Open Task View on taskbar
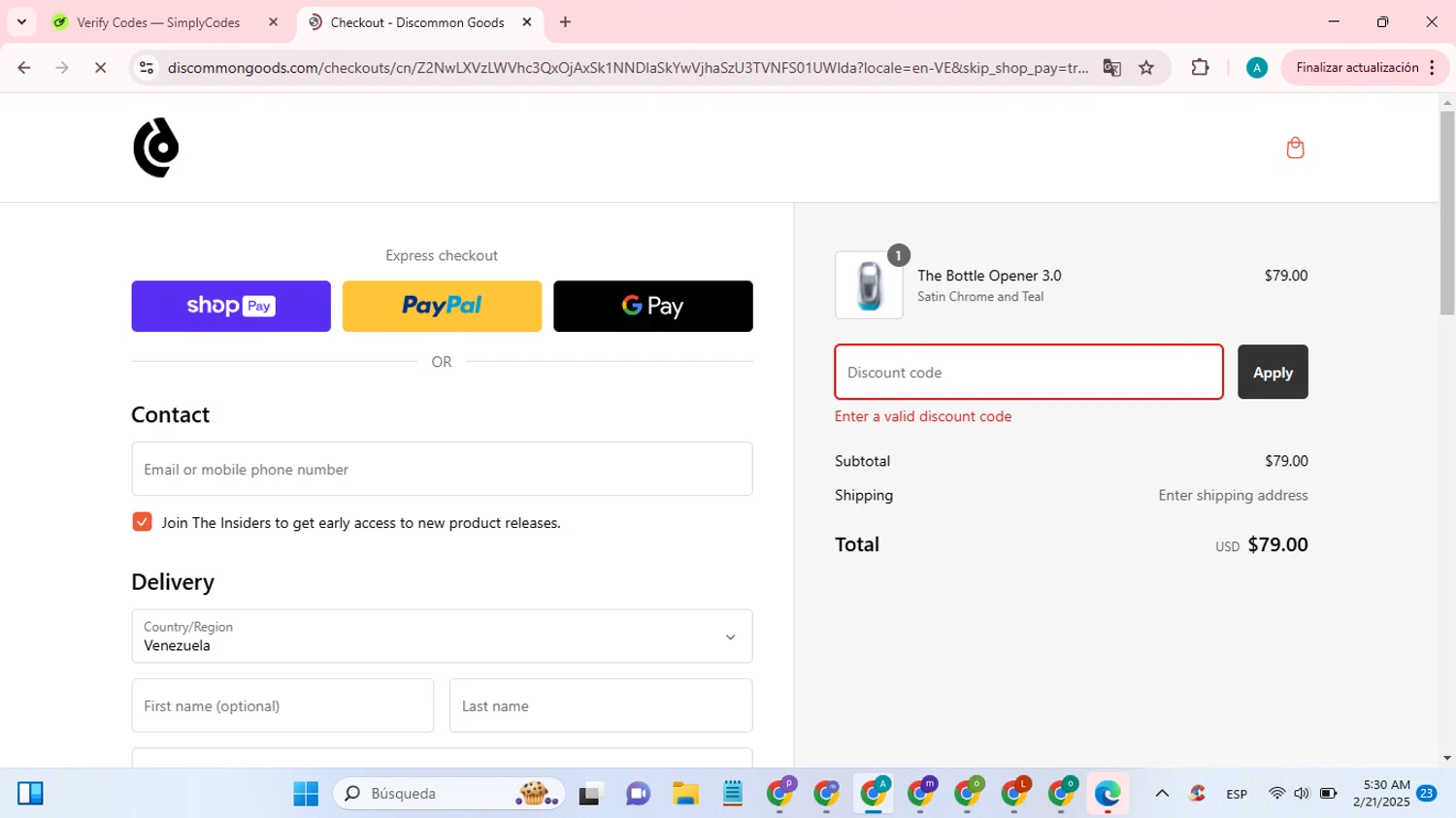 590,794
